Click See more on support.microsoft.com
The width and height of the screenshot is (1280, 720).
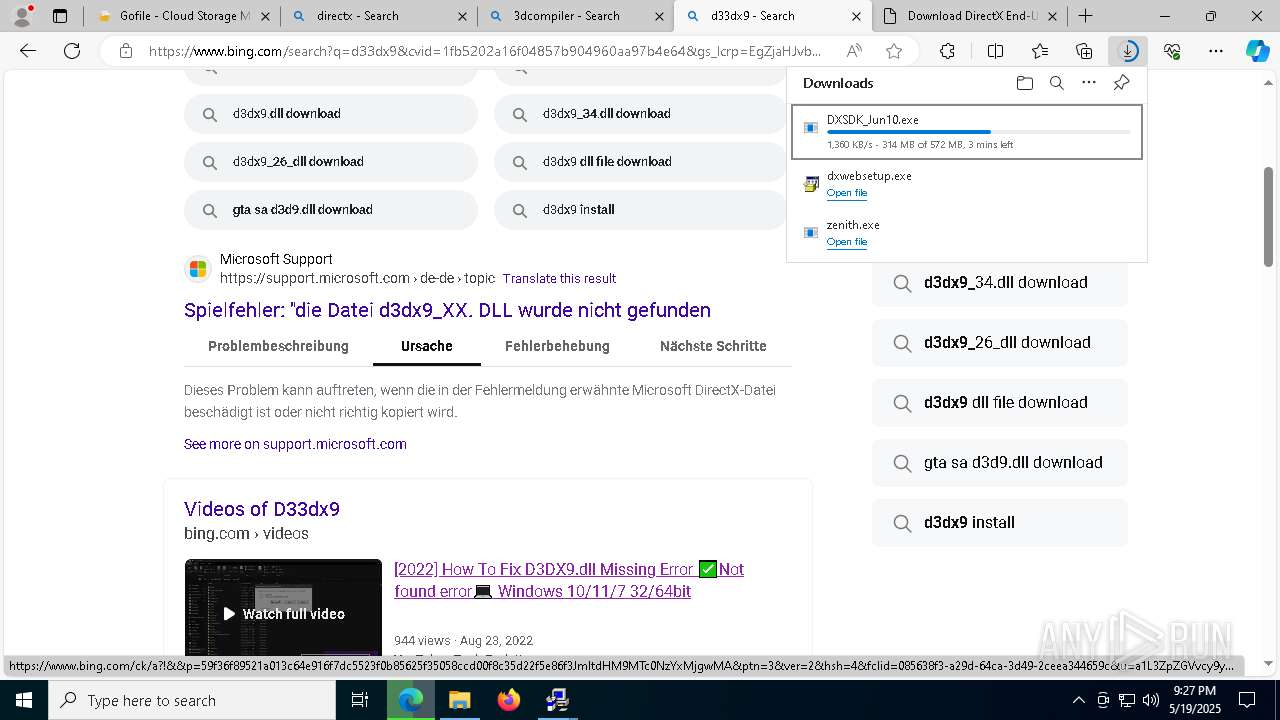coord(295,444)
